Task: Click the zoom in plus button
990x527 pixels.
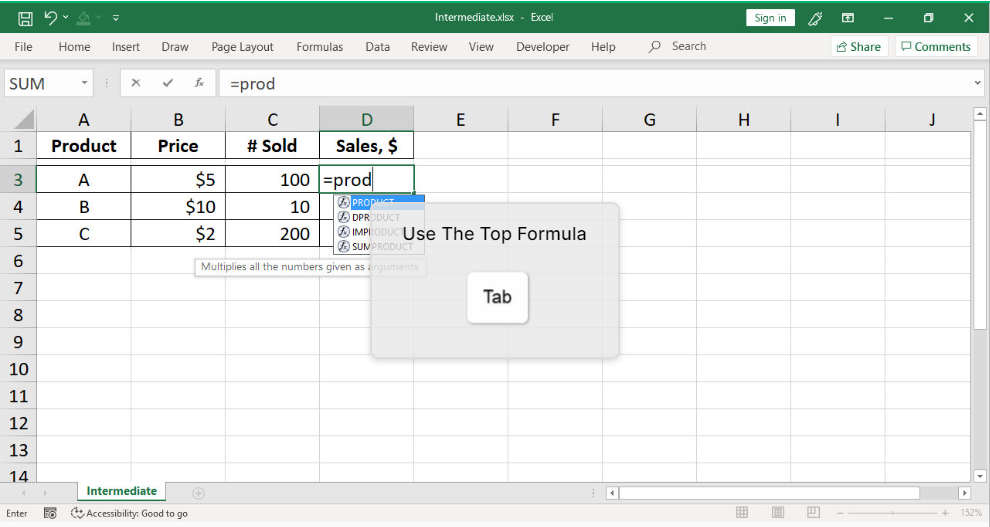Action: [945, 513]
